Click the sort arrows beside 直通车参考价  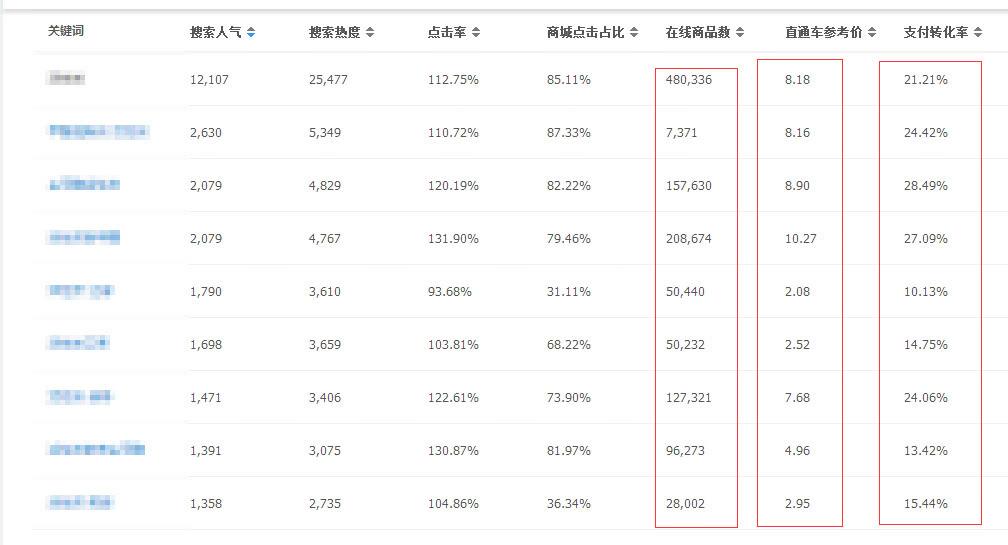[872, 33]
